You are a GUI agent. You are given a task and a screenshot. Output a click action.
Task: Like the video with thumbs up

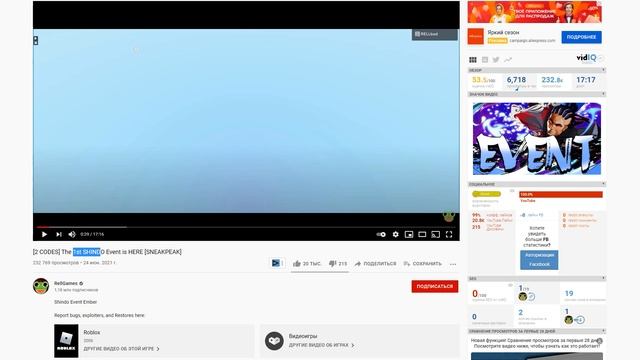coord(307,264)
